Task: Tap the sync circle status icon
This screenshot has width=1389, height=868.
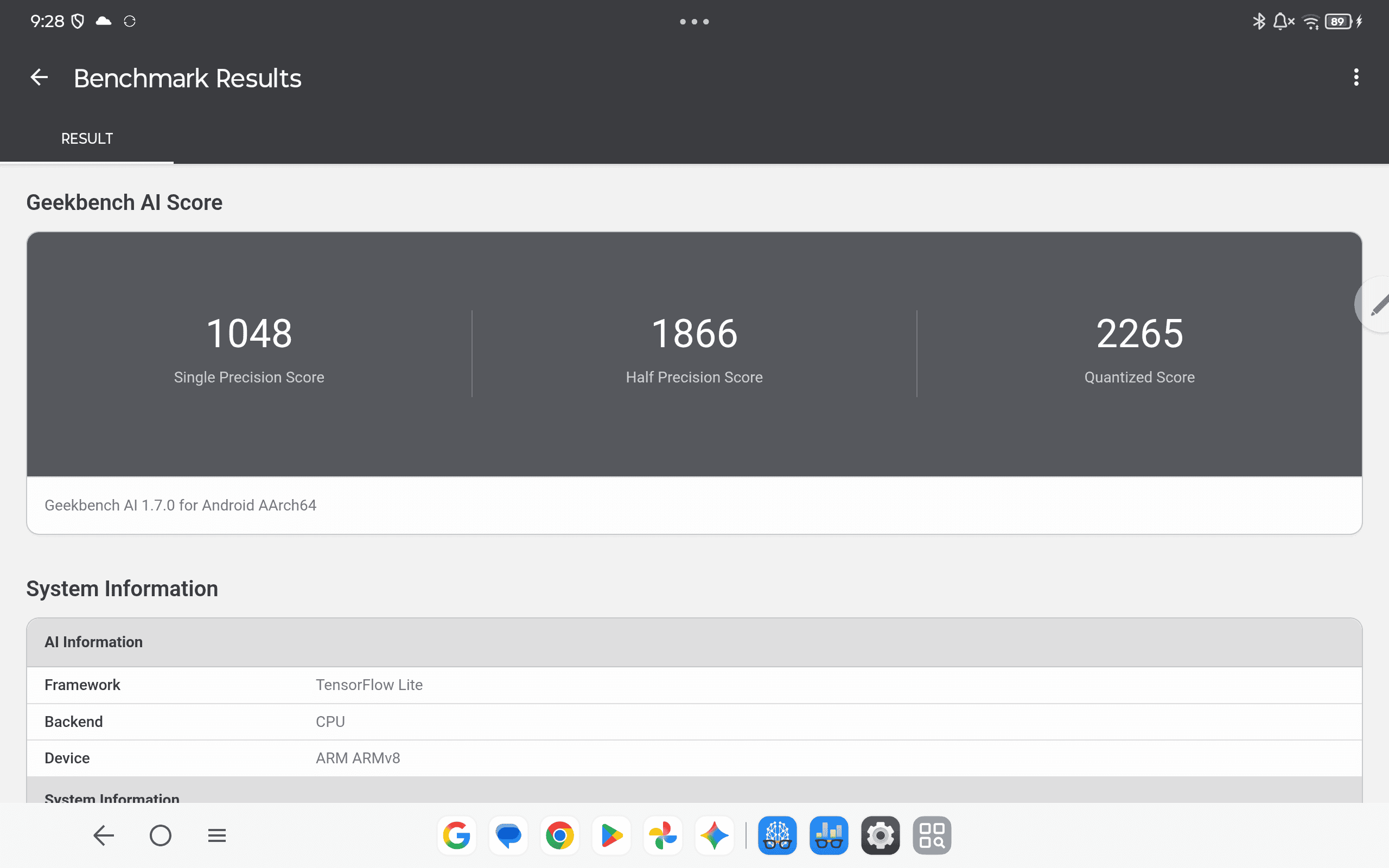Action: 130,21
